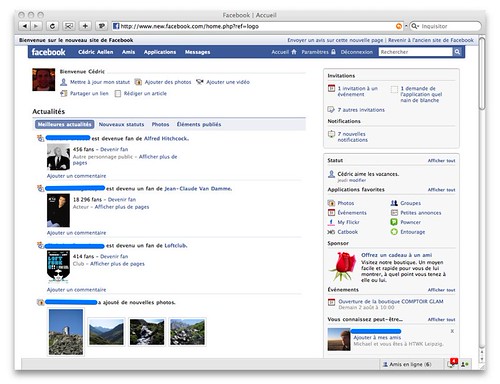500x384 pixels.
Task: Click the camera icon beside Ajouter une vidéo
Action: coord(199,82)
